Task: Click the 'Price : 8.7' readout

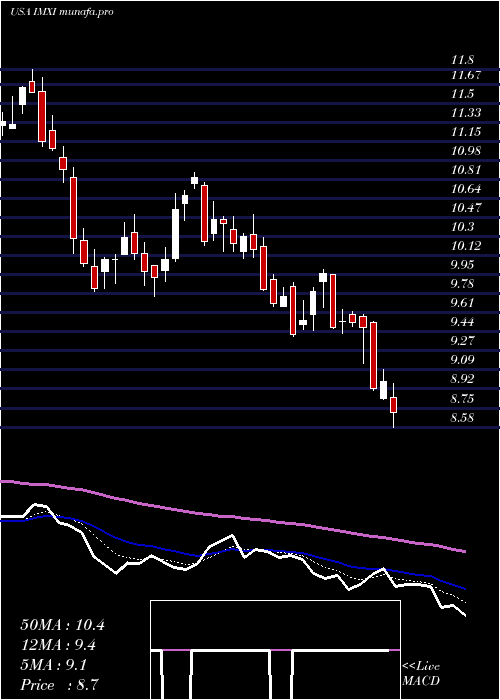Action: pyautogui.click(x=59, y=685)
